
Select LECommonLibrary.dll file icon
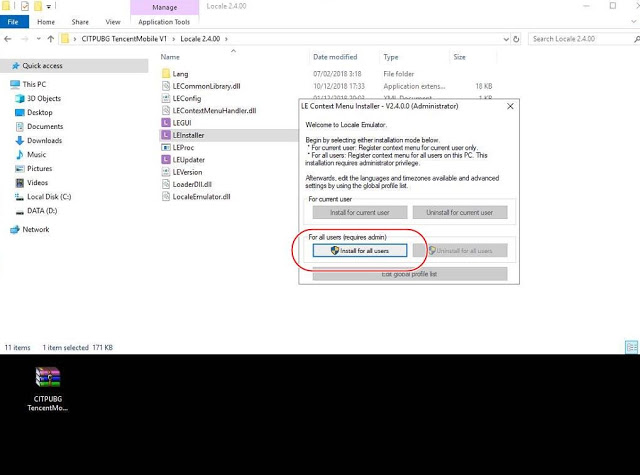click(x=166, y=86)
